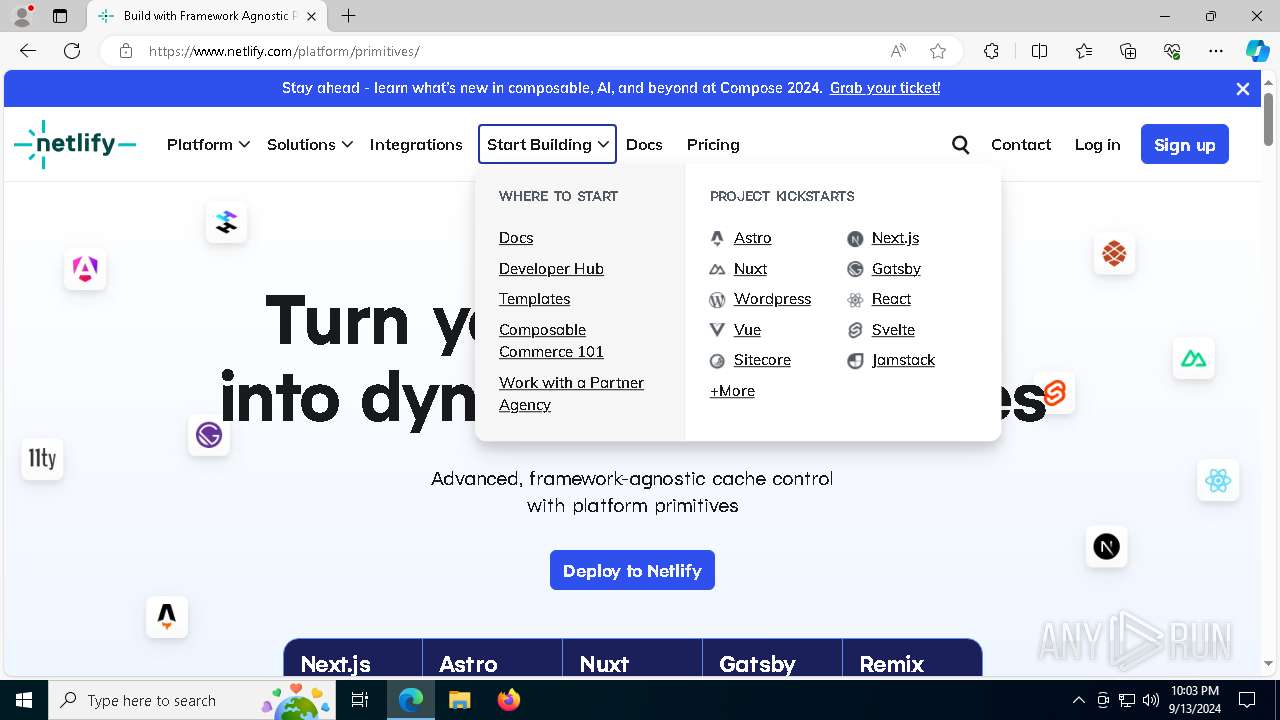Open Firefox from the taskbar
The image size is (1280, 720).
click(x=509, y=700)
